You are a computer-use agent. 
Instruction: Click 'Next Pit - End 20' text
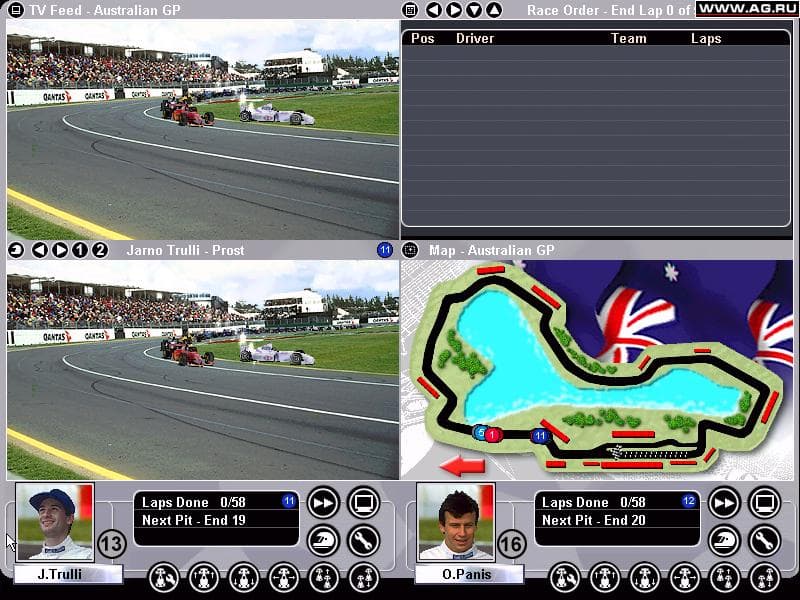pos(593,520)
